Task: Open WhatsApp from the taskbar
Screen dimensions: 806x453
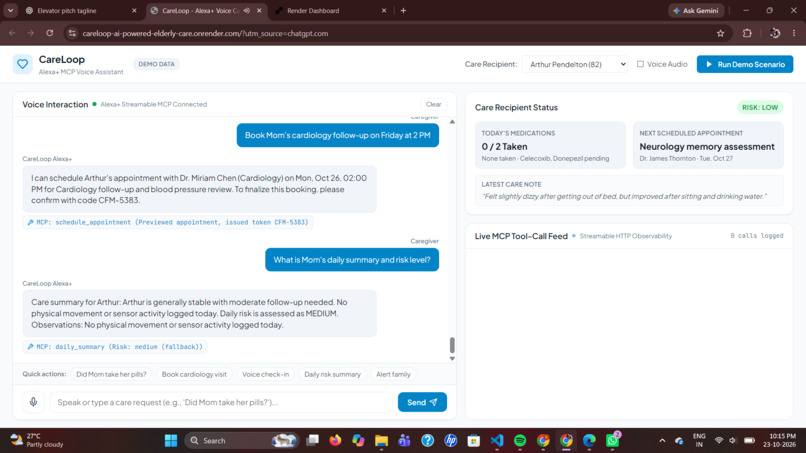Action: [612, 441]
